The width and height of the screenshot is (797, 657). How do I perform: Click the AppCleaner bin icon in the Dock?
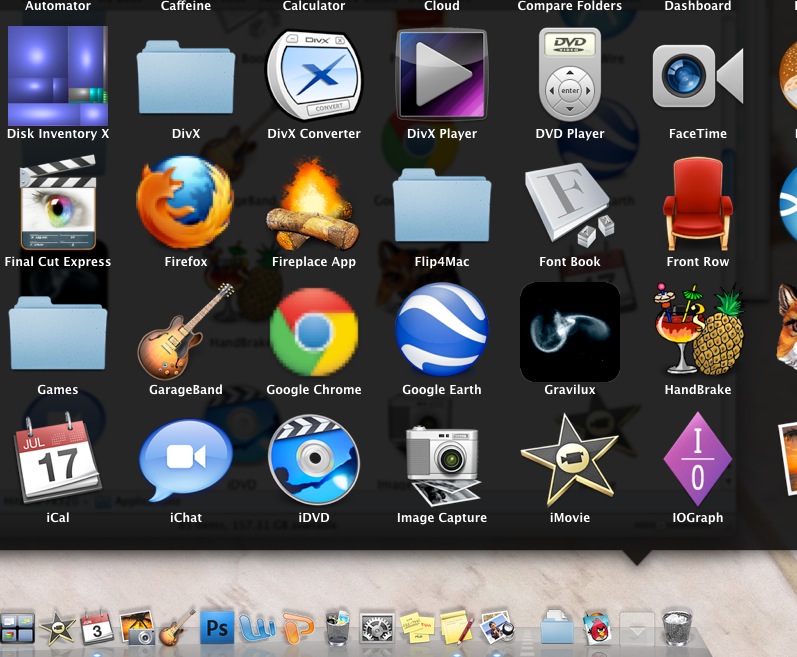point(337,628)
